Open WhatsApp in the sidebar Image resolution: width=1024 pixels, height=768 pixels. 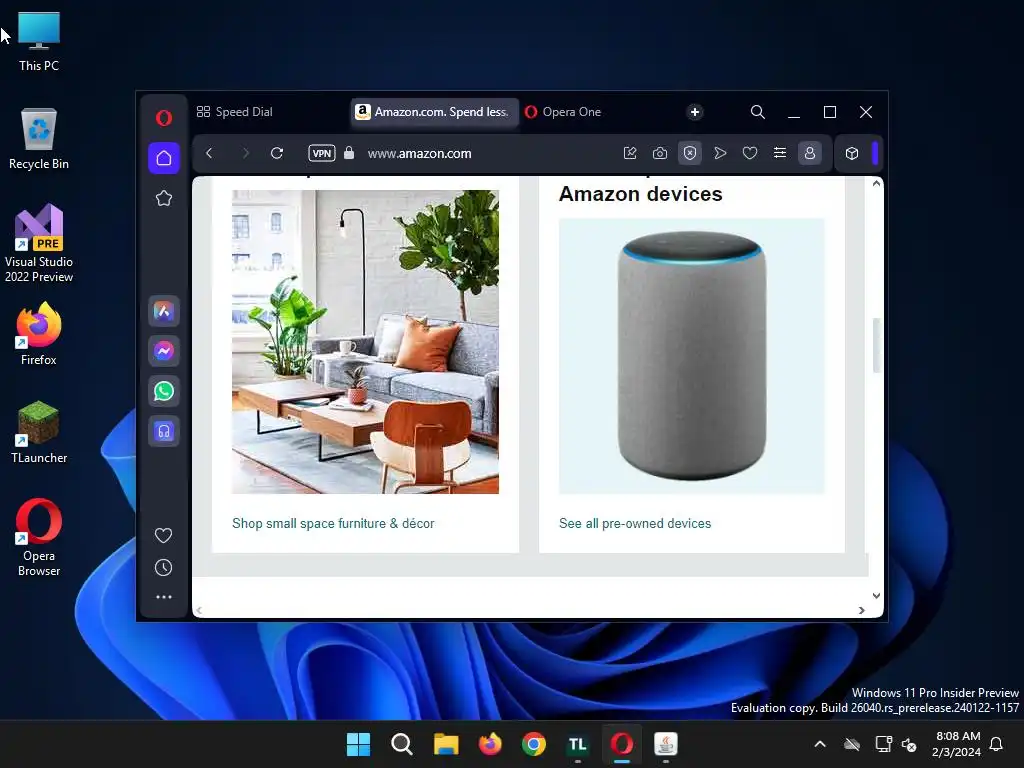(164, 391)
